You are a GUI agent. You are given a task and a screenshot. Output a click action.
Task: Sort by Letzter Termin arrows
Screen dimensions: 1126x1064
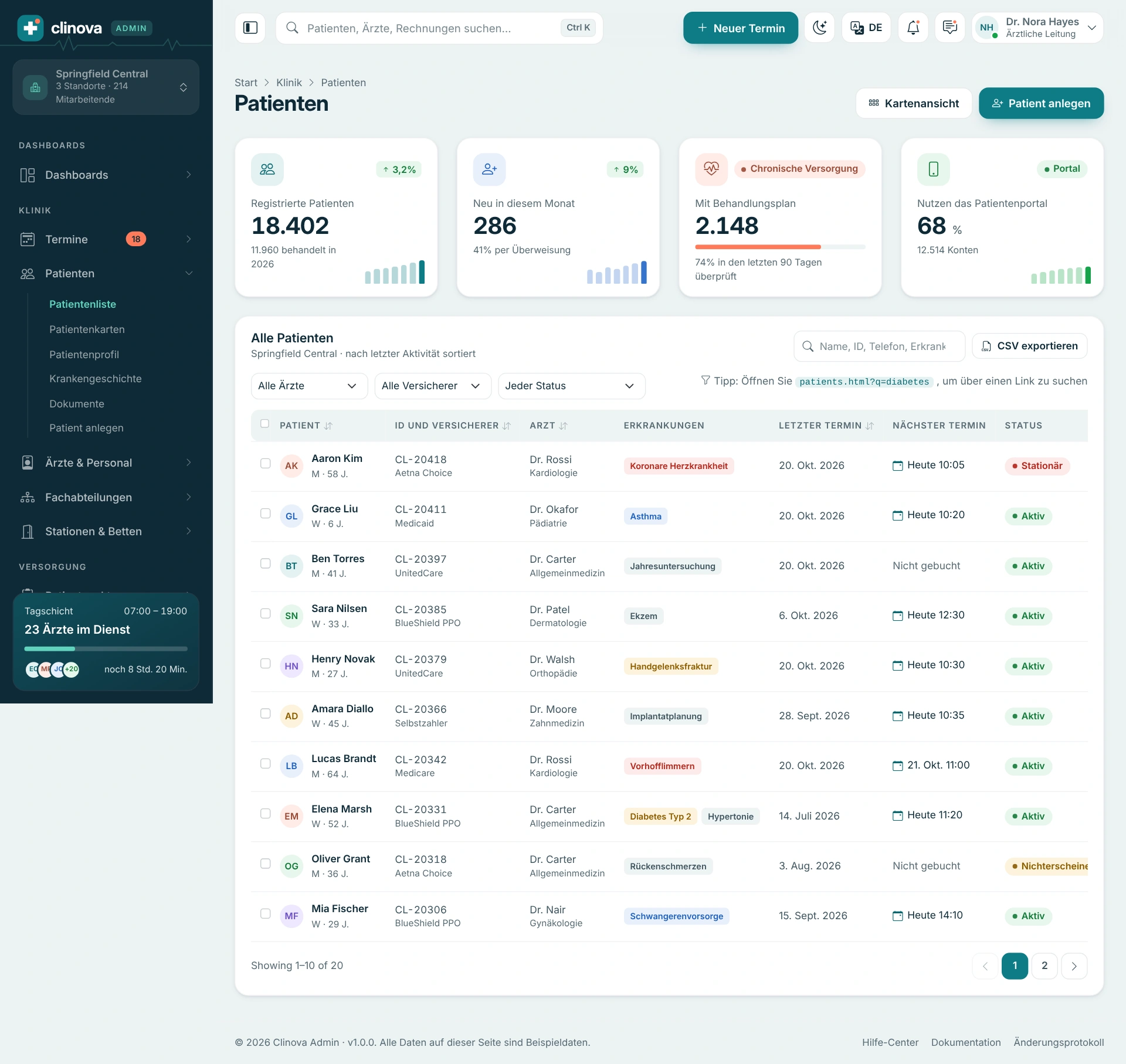pyautogui.click(x=870, y=426)
